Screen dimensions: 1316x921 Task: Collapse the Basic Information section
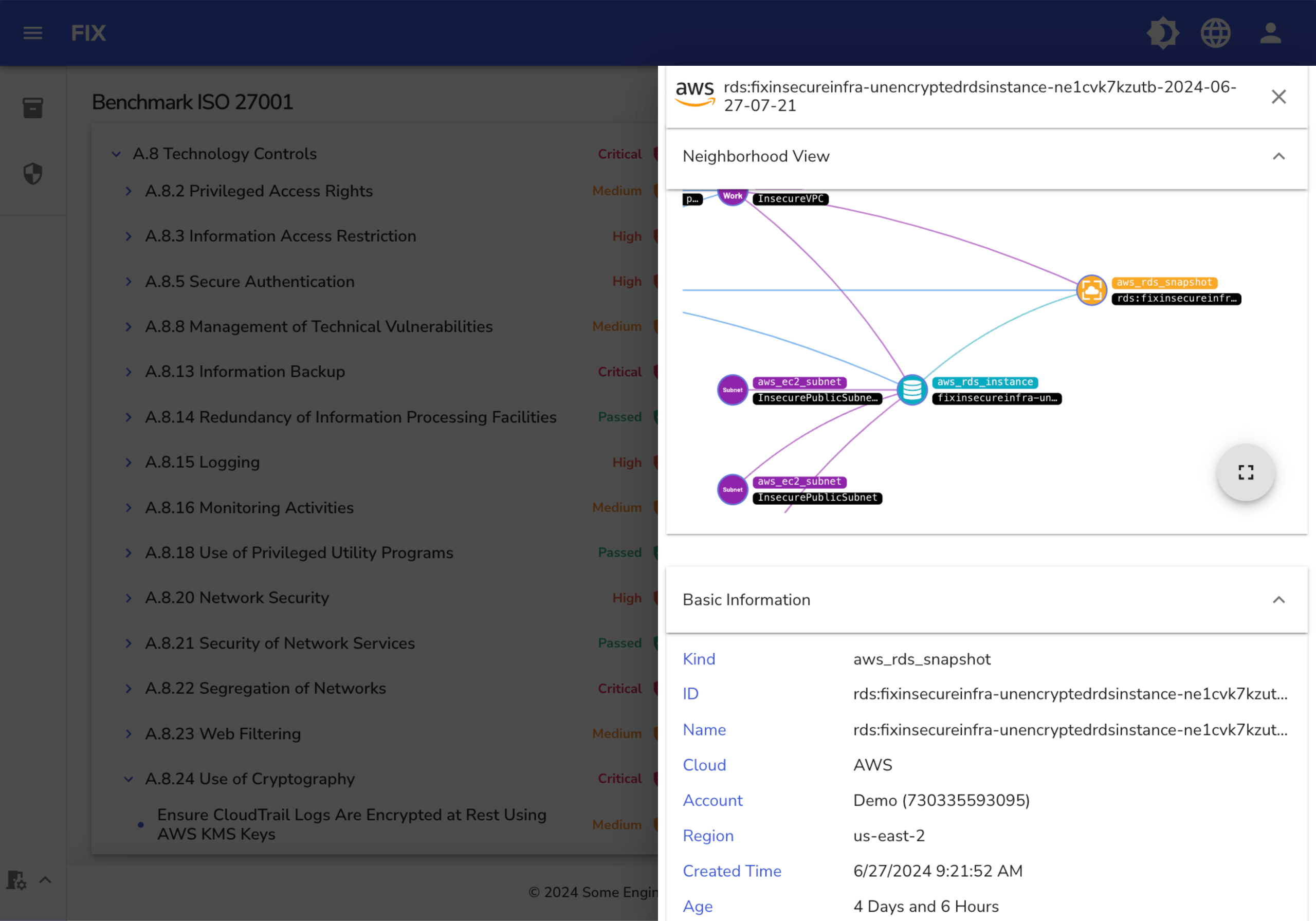[1278, 599]
